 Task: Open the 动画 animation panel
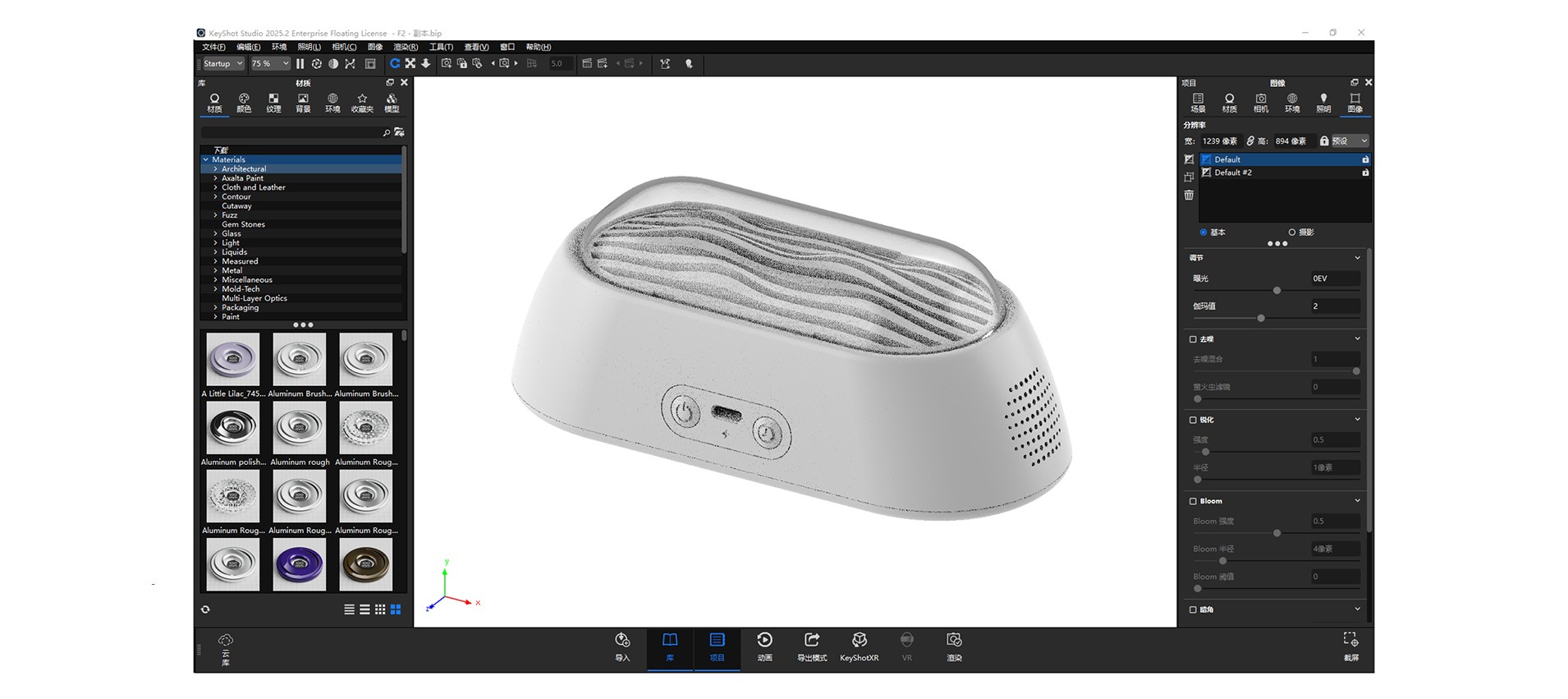pos(764,647)
